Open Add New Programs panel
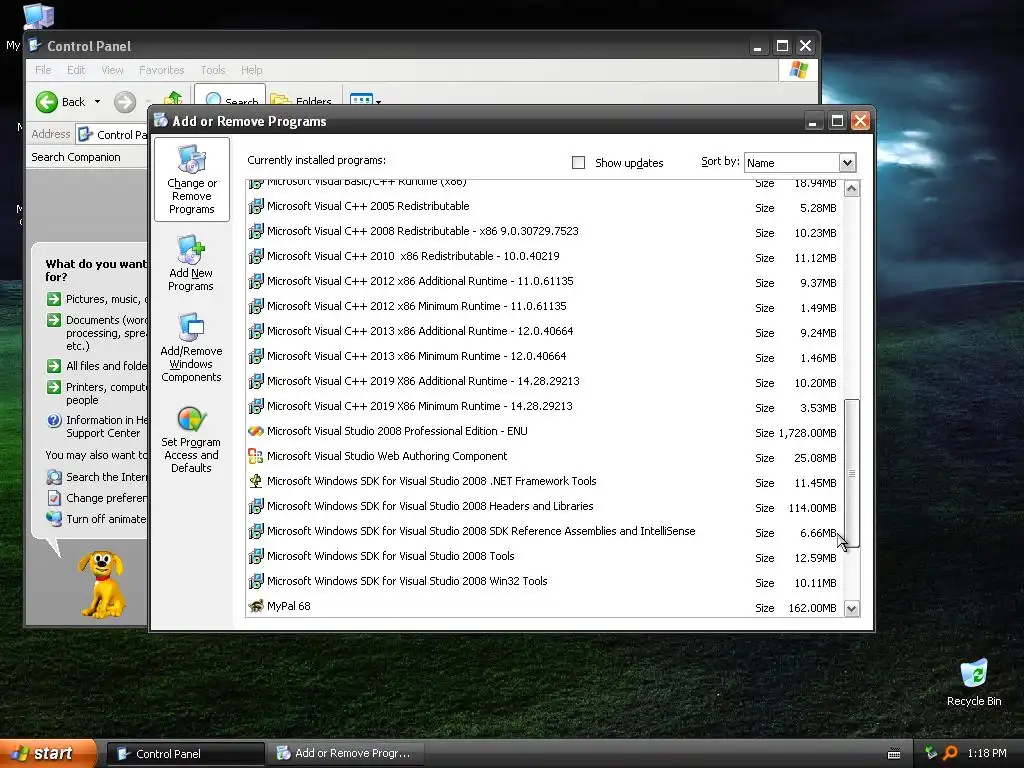1024x768 pixels. 191,263
